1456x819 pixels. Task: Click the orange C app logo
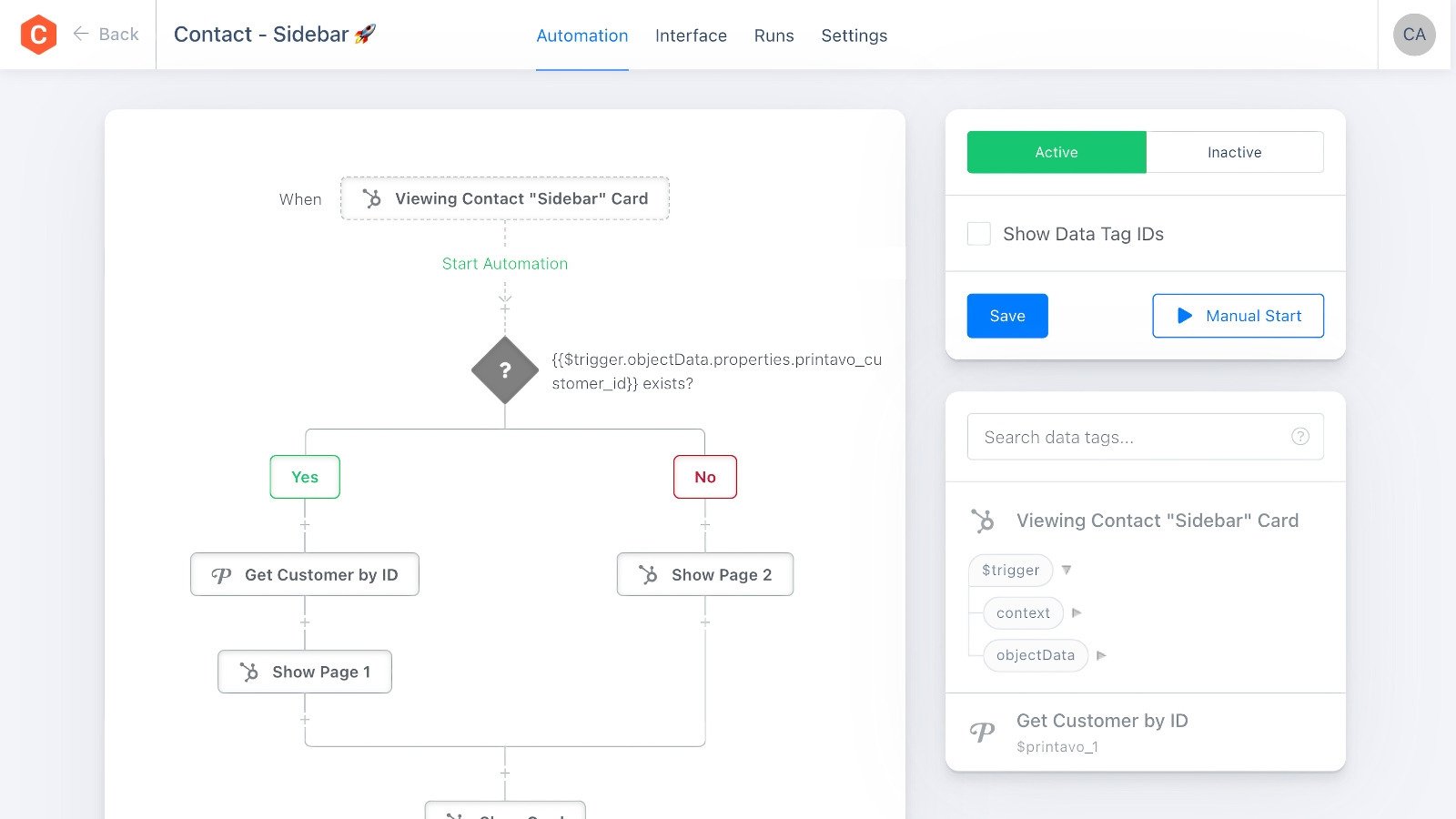pos(38,35)
